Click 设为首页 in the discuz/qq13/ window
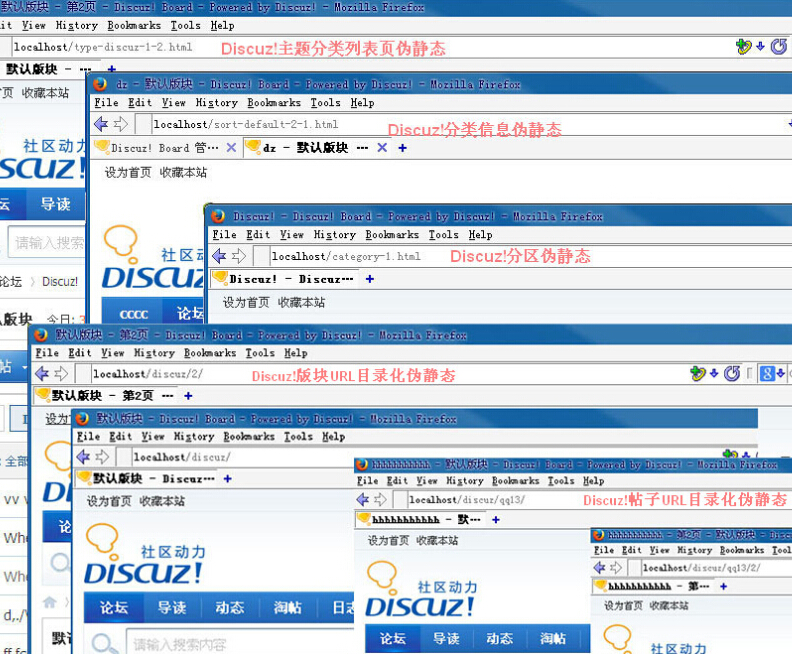 tap(388, 541)
